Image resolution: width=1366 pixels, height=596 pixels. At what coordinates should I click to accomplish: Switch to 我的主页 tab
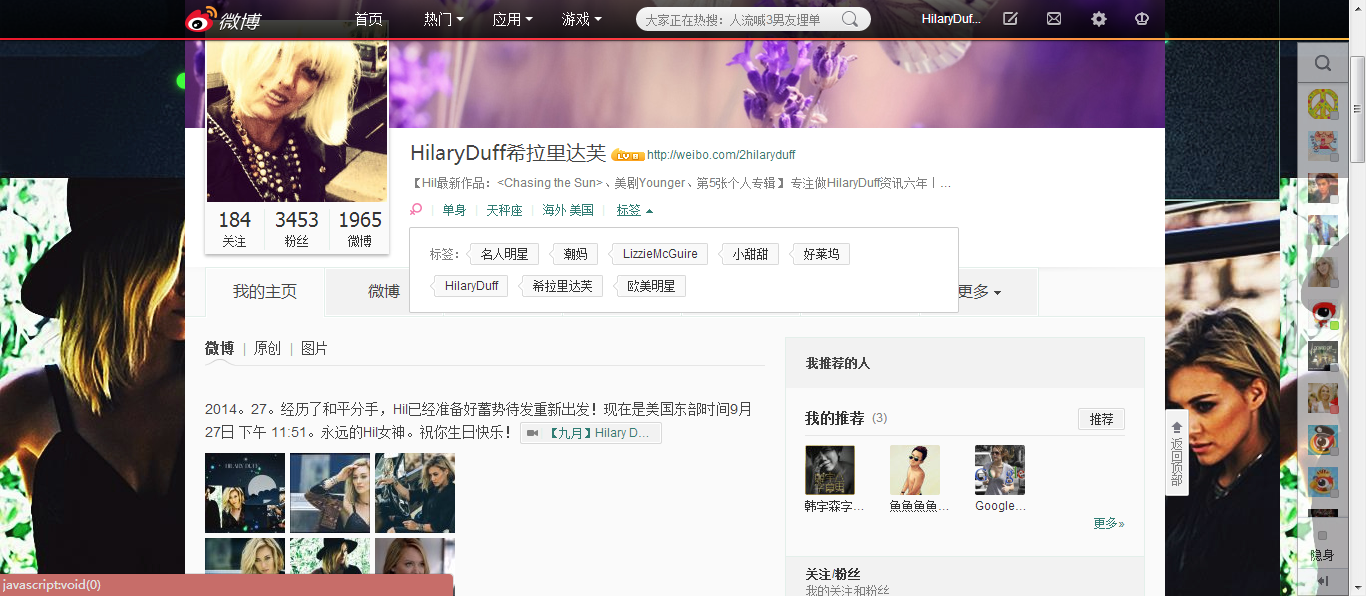click(x=265, y=292)
